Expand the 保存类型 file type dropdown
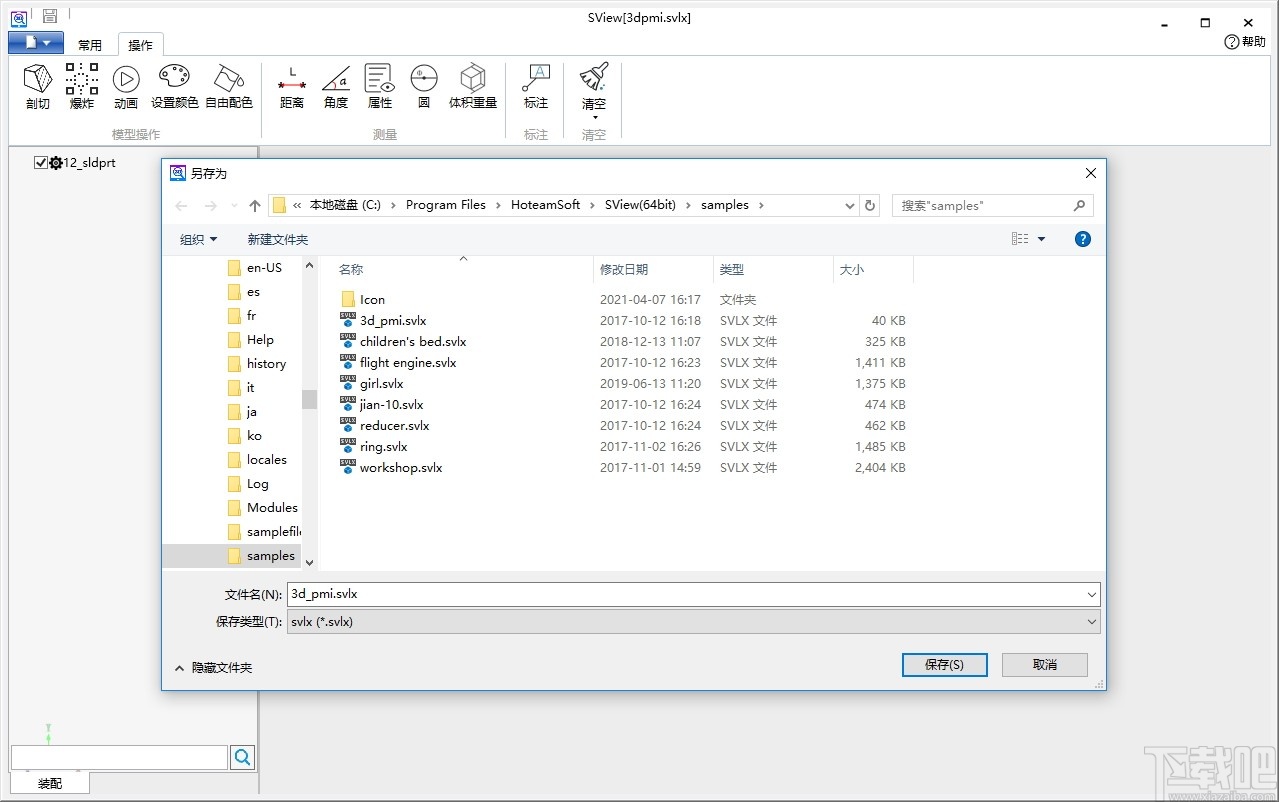Screen dimensions: 1279x802 (x=693, y=622)
